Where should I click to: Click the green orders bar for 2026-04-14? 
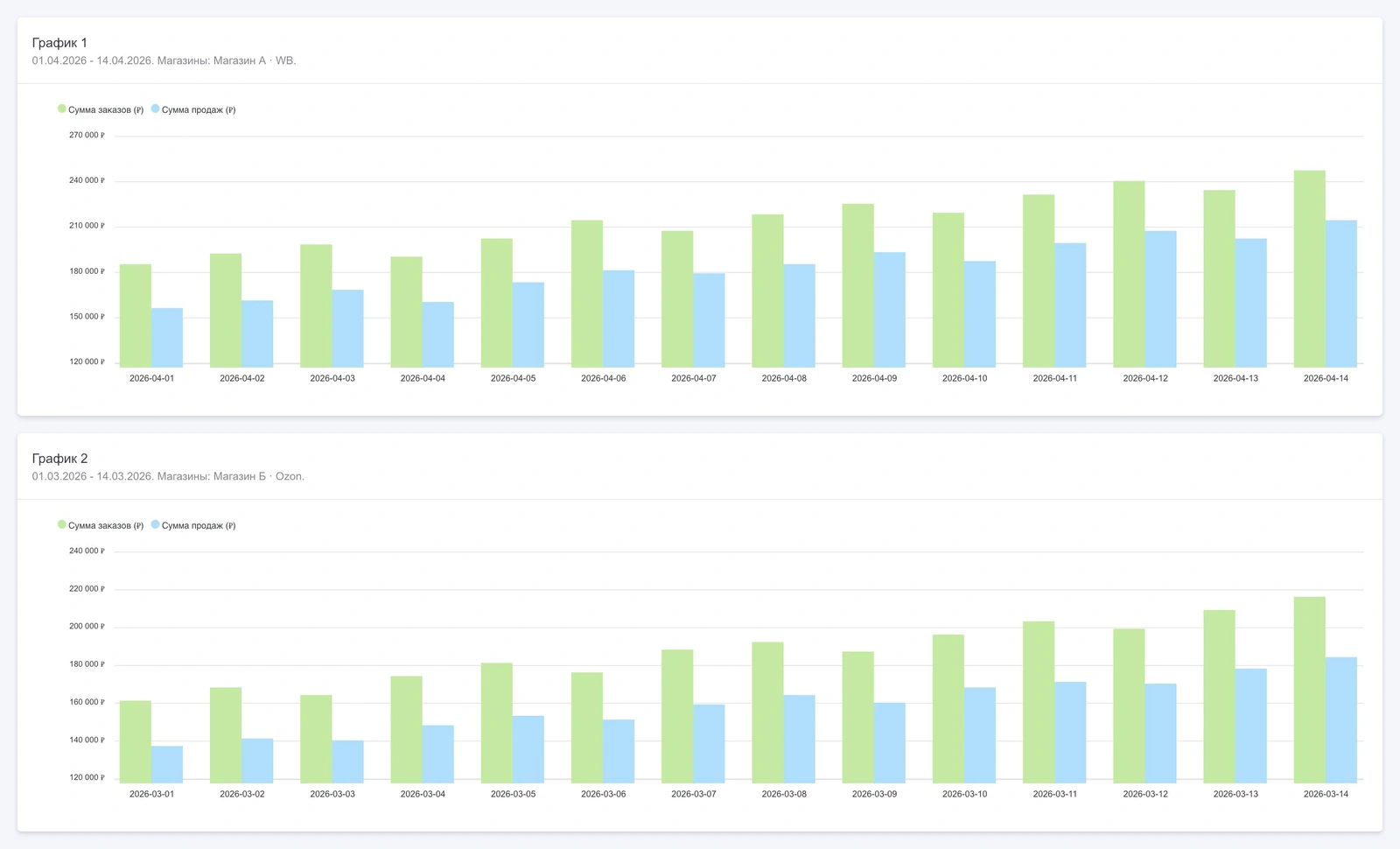(1310, 269)
